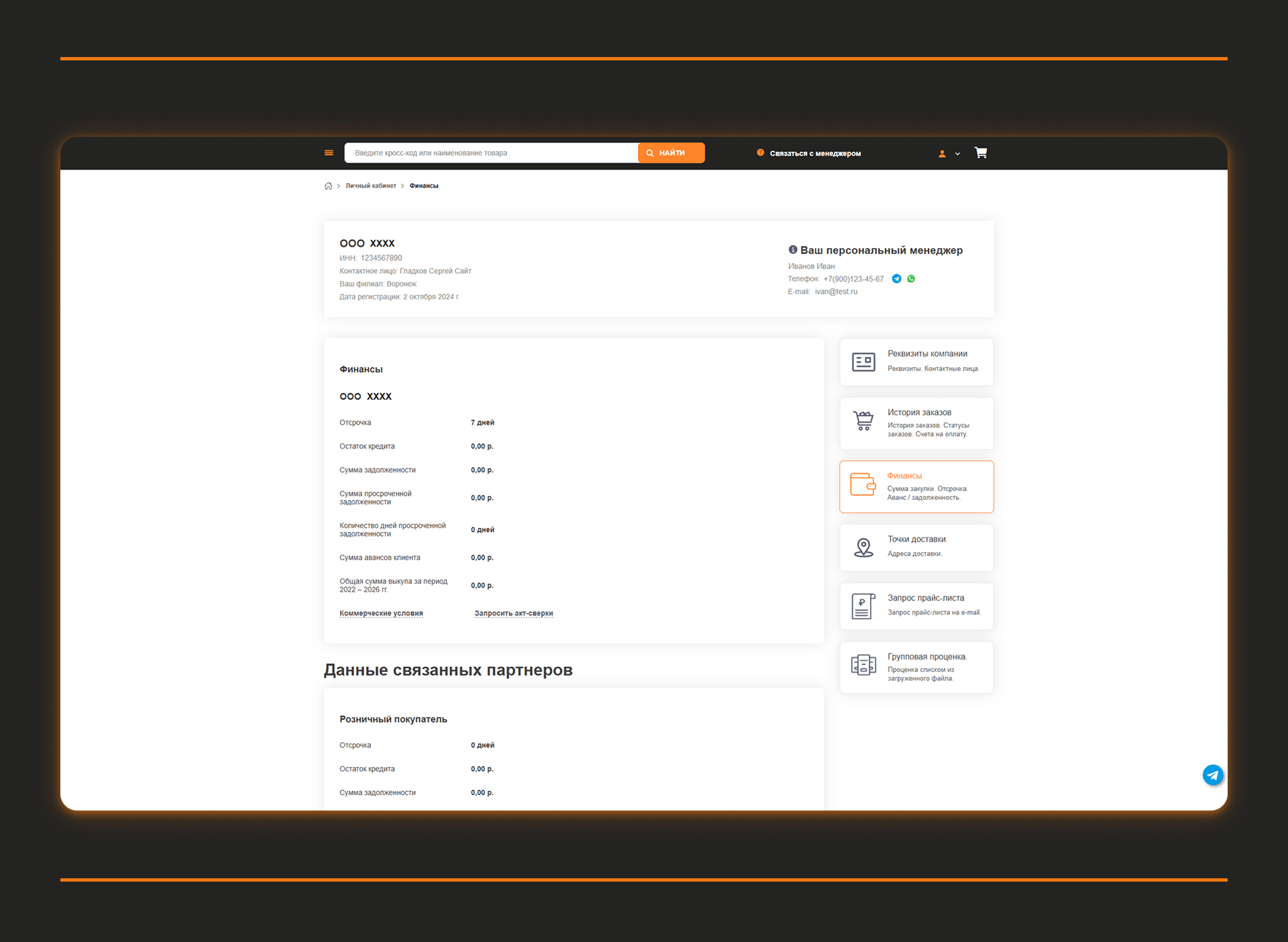This screenshot has width=1288, height=942.
Task: Click Коммерческие условия link
Action: (381, 613)
